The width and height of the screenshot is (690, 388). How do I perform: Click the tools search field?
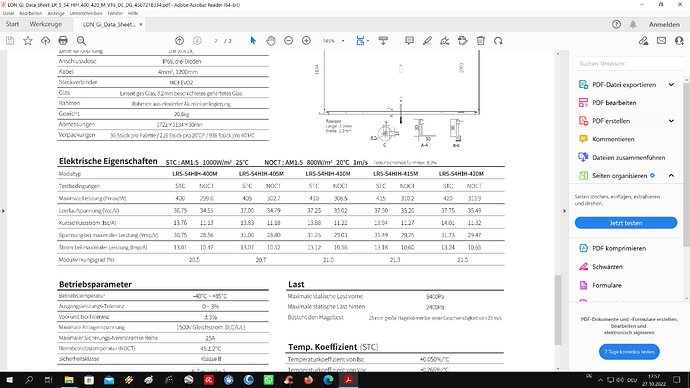[x=629, y=64]
